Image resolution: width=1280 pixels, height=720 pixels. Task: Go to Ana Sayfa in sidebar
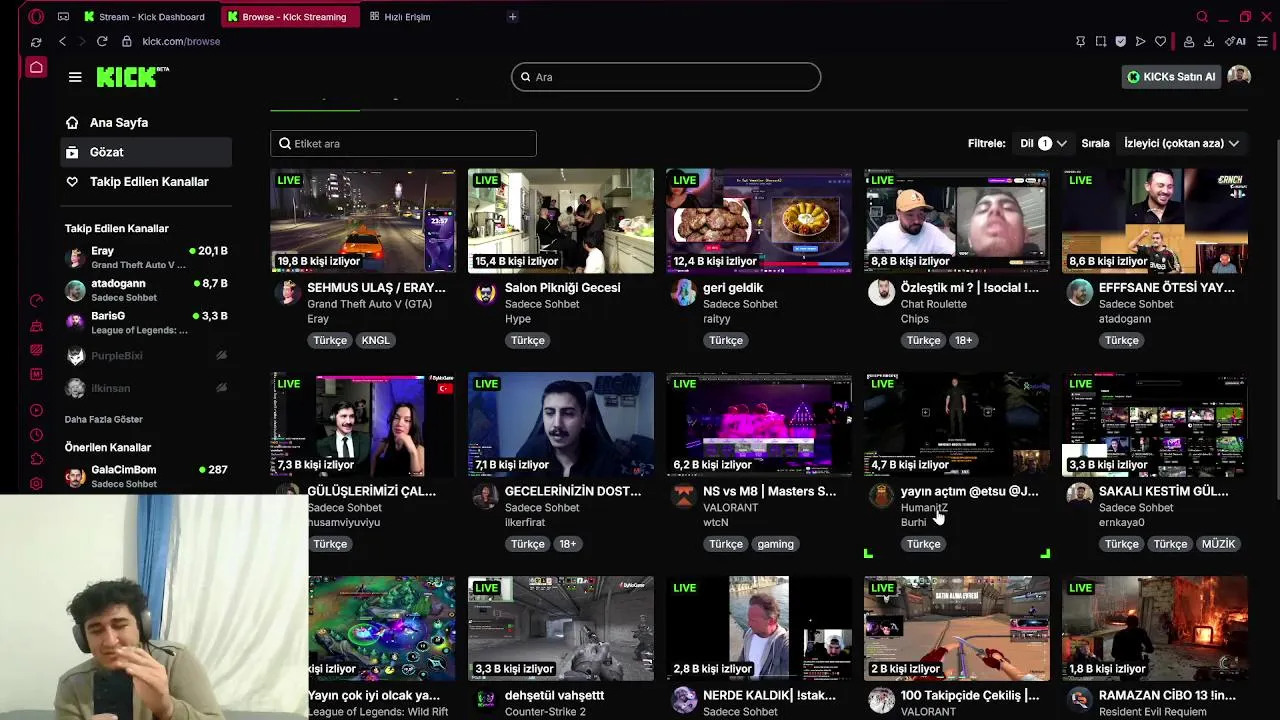click(146, 122)
